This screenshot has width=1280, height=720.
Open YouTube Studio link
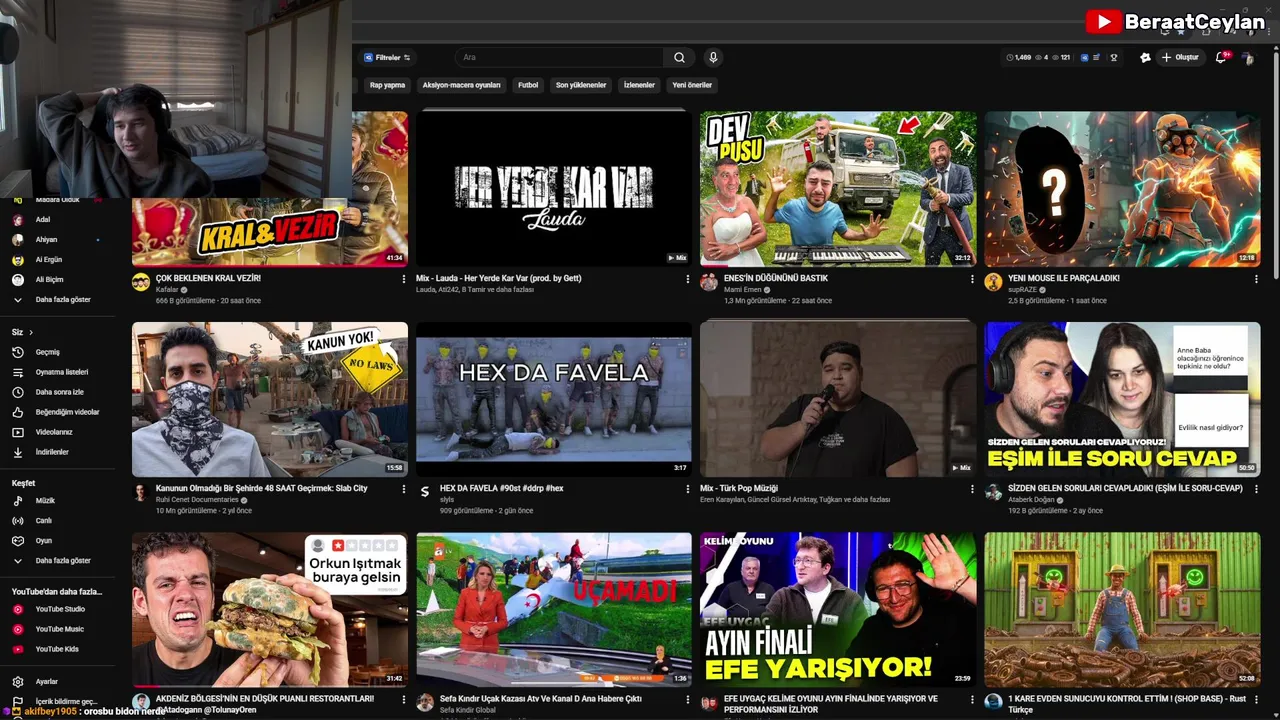tap(60, 609)
